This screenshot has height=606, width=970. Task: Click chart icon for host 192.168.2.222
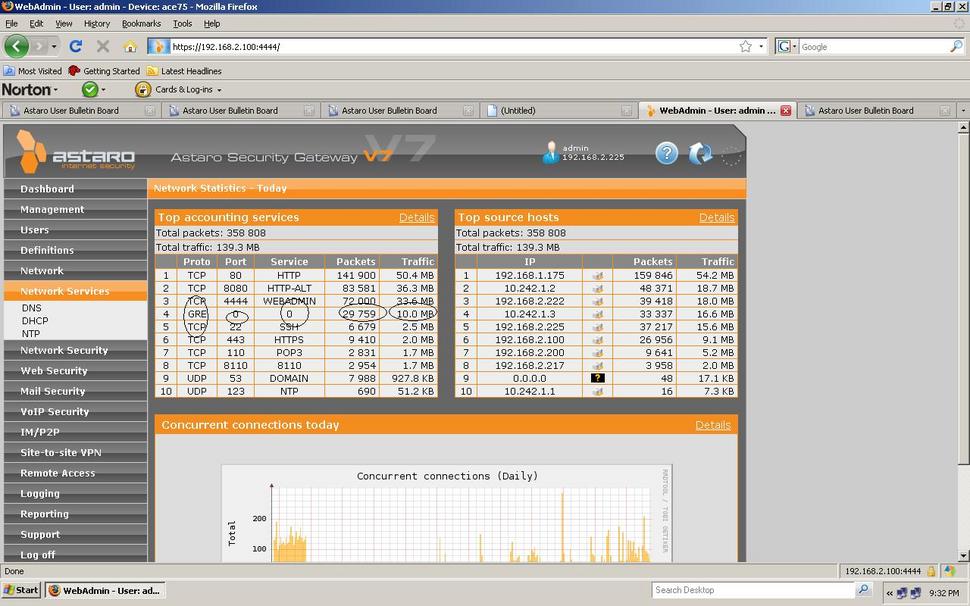click(x=598, y=301)
